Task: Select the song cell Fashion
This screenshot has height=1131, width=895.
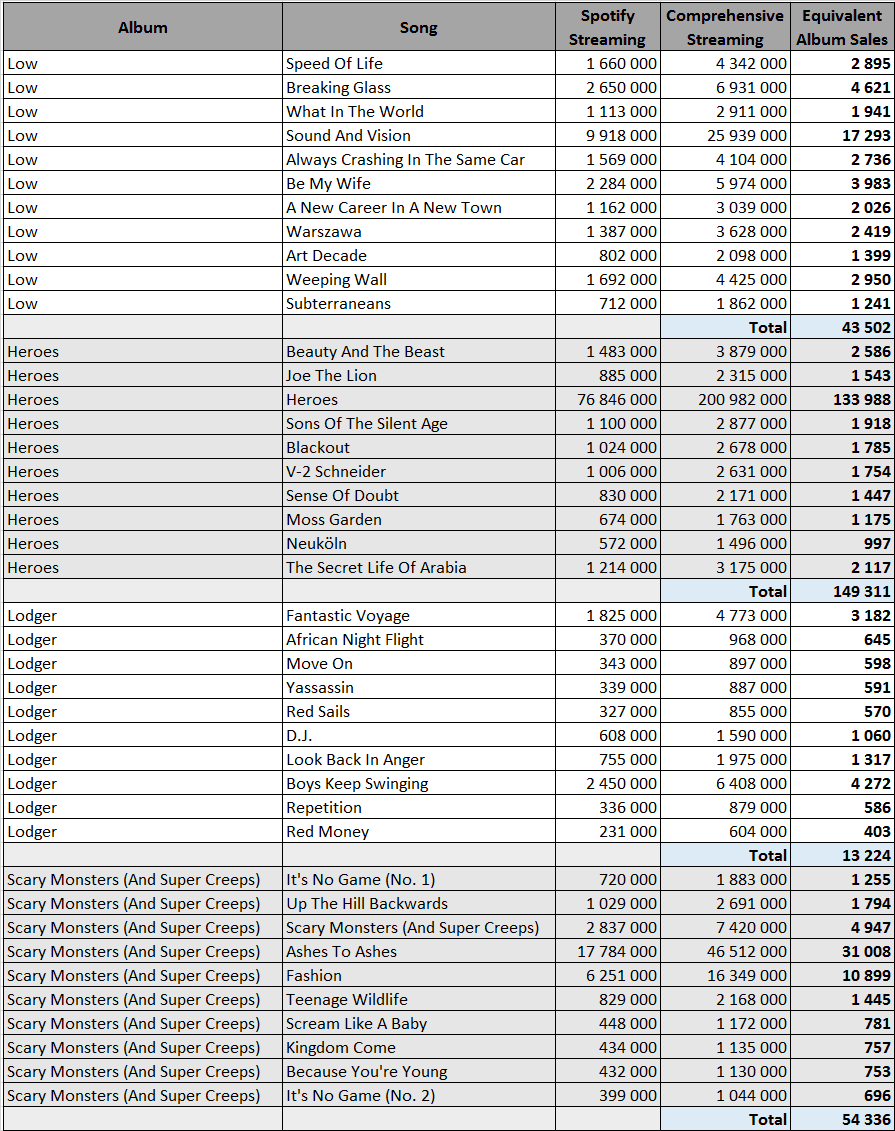Action: pos(419,975)
